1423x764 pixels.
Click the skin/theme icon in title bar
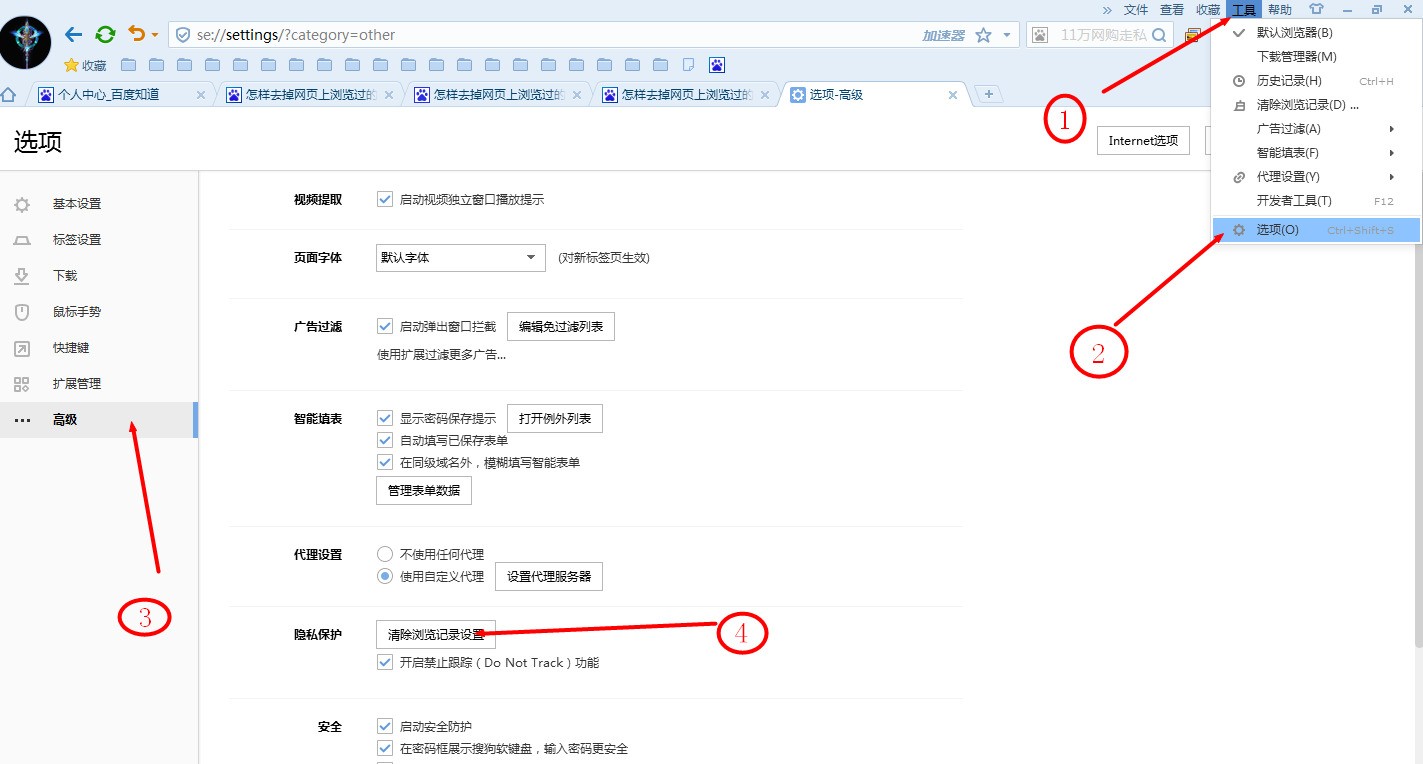point(1316,9)
